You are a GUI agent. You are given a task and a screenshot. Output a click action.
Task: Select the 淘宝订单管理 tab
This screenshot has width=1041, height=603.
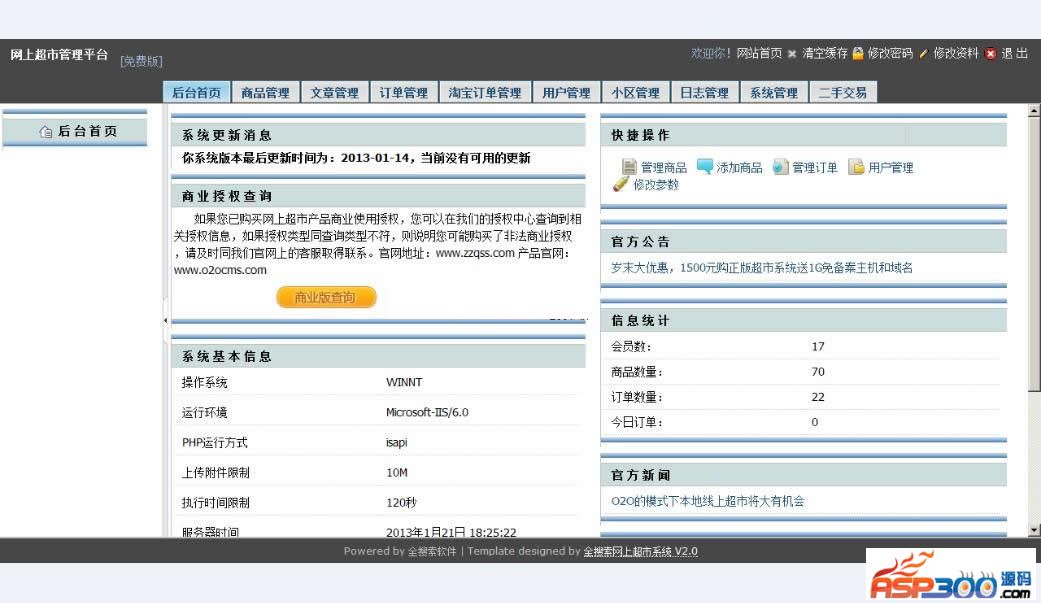485,92
